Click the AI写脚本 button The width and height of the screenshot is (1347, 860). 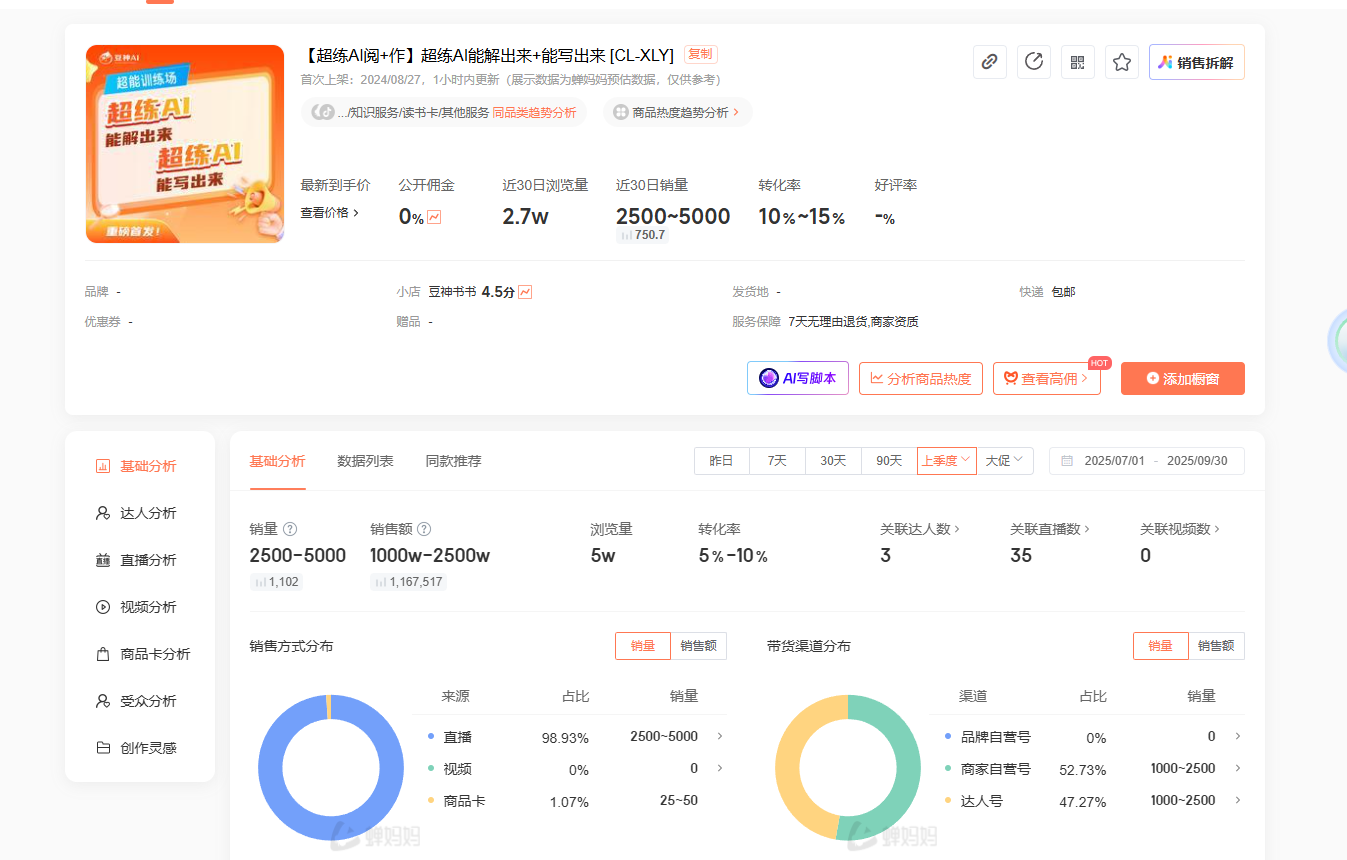click(798, 378)
